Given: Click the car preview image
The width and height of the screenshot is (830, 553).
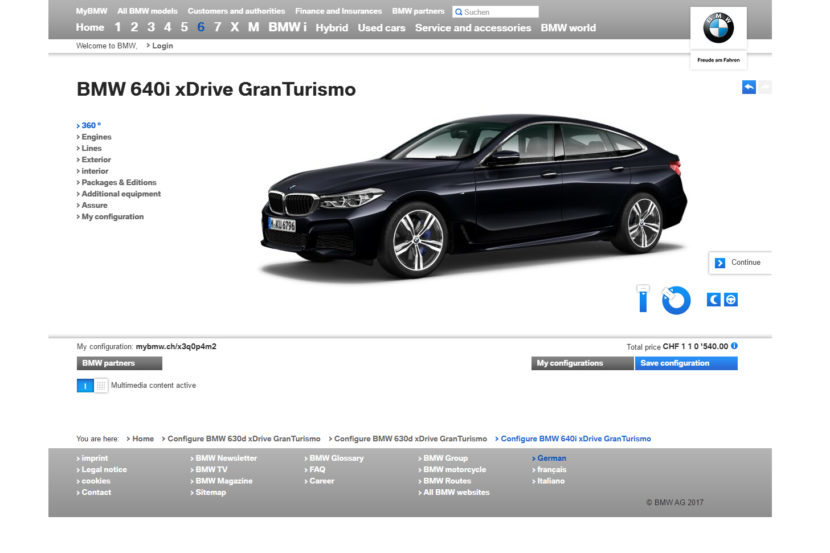Looking at the screenshot, I should click(x=474, y=196).
